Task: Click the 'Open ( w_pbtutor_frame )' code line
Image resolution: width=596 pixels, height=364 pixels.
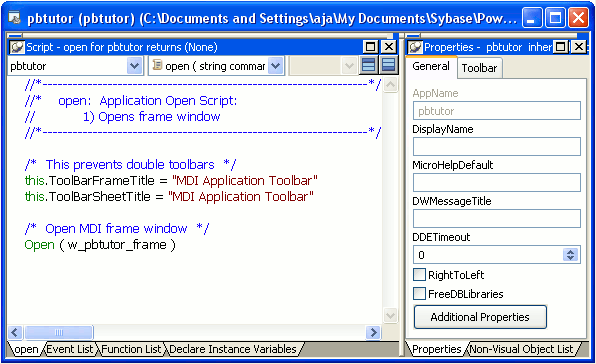Action: (100, 245)
